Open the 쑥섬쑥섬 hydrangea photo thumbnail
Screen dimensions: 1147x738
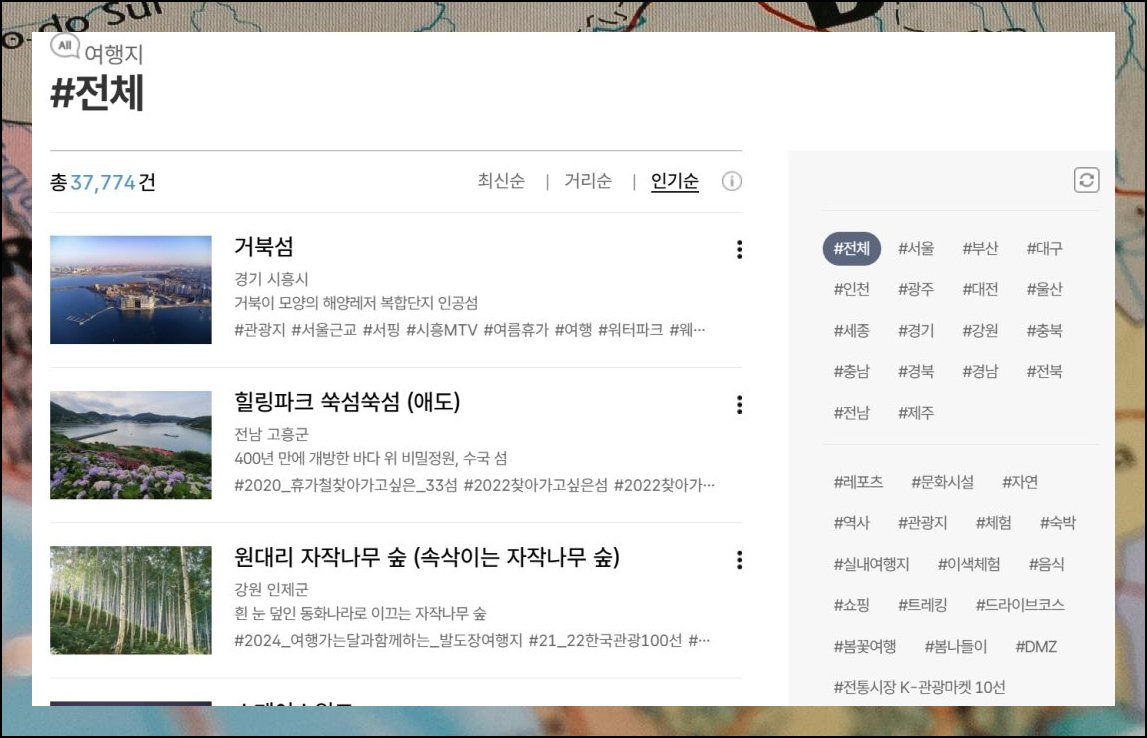131,445
